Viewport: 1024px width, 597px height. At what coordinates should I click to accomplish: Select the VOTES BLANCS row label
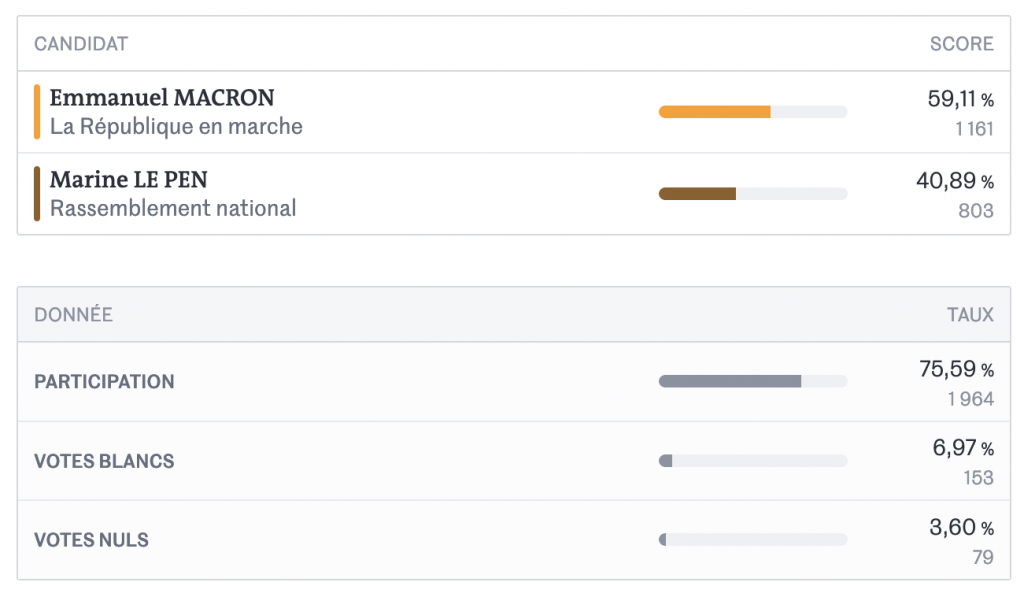point(104,461)
